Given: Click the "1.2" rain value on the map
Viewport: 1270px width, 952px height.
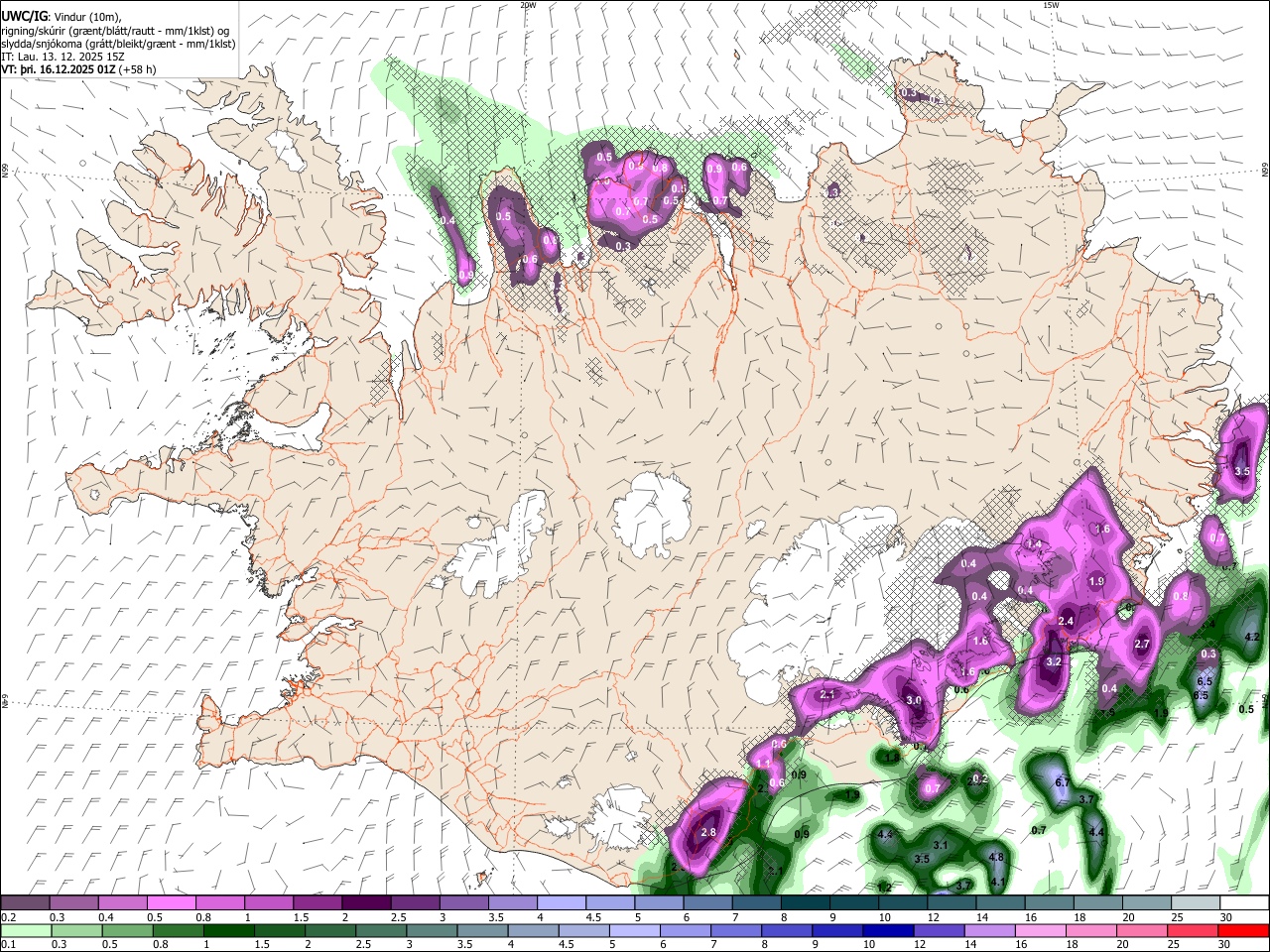Looking at the screenshot, I should pyautogui.click(x=884, y=888).
